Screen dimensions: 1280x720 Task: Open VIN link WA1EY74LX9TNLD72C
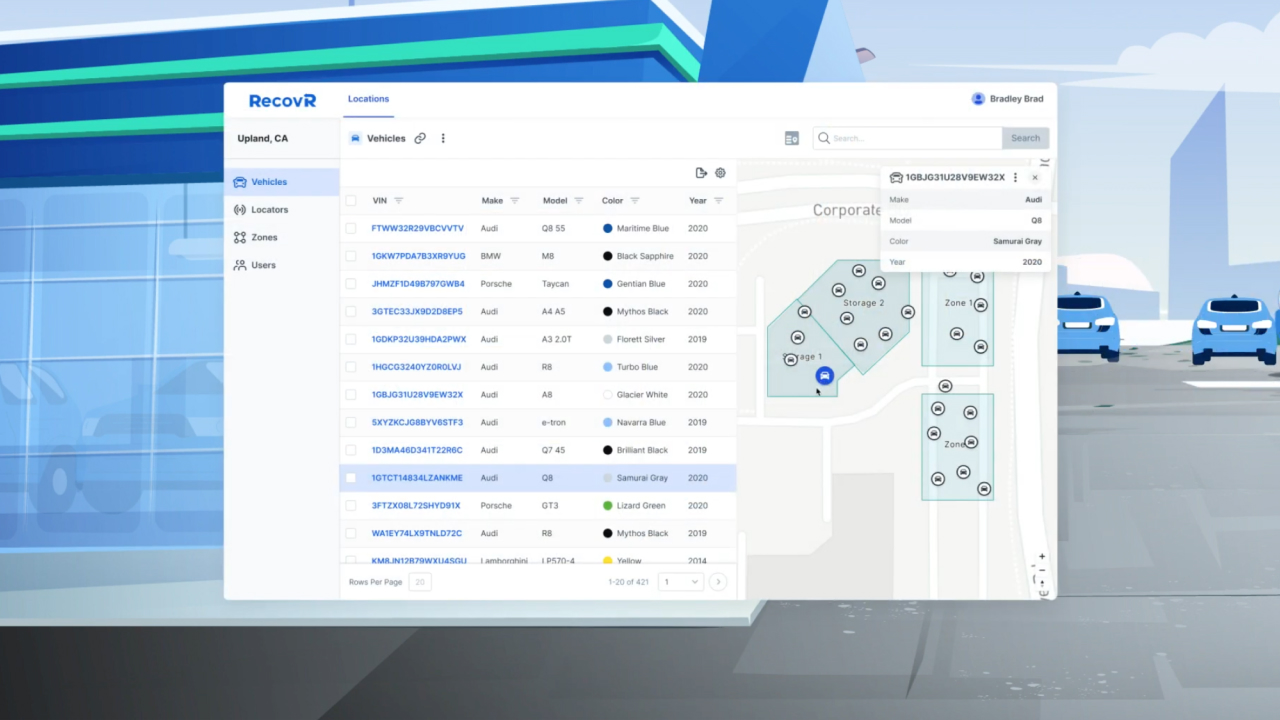pos(417,534)
